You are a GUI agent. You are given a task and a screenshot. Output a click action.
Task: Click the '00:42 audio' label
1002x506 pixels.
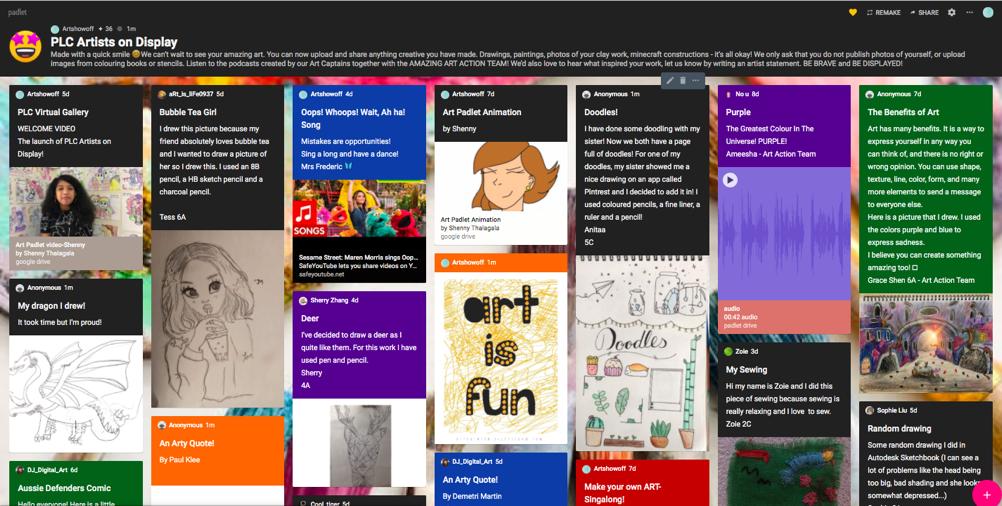point(740,317)
